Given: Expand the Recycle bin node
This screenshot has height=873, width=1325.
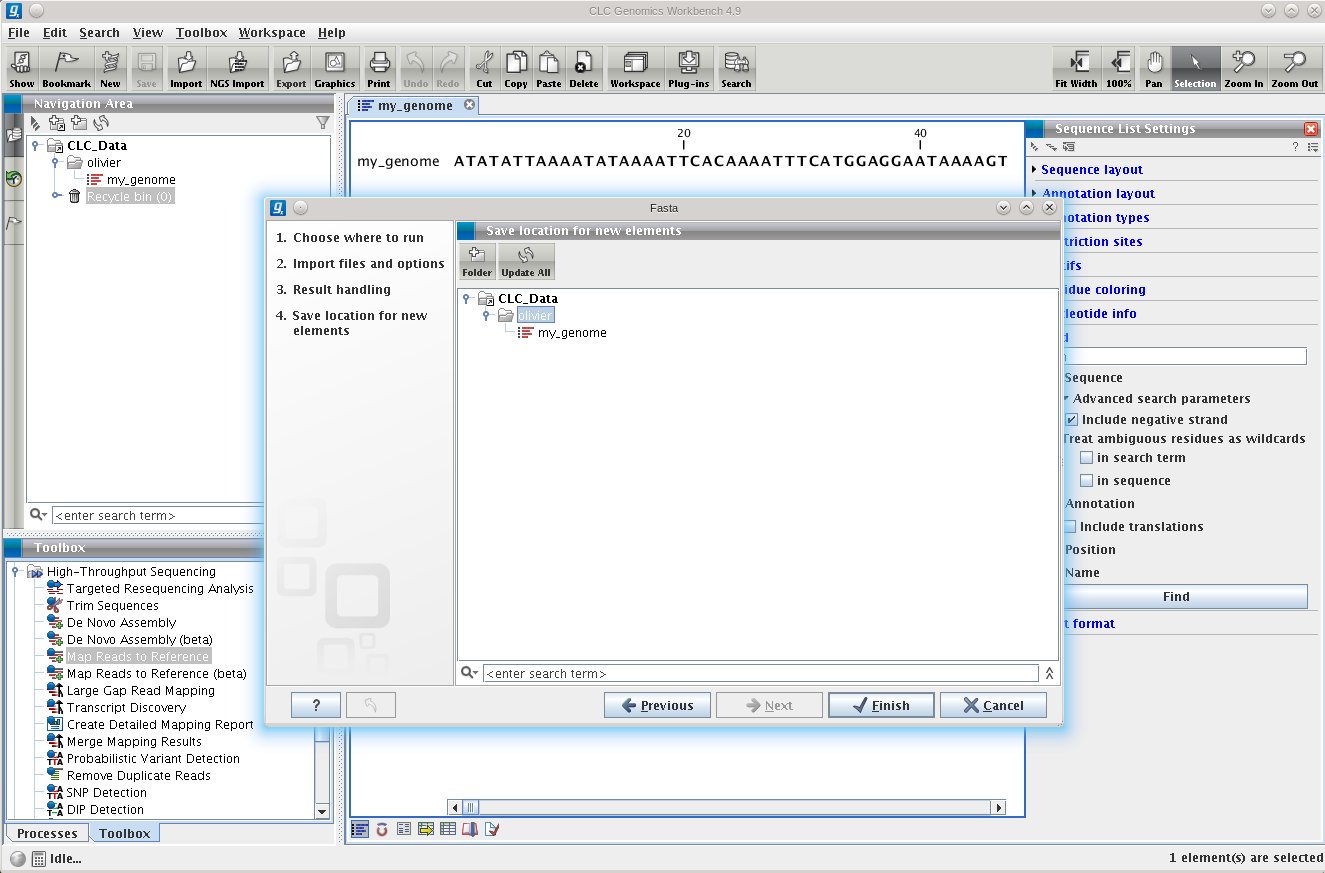Looking at the screenshot, I should [x=56, y=196].
